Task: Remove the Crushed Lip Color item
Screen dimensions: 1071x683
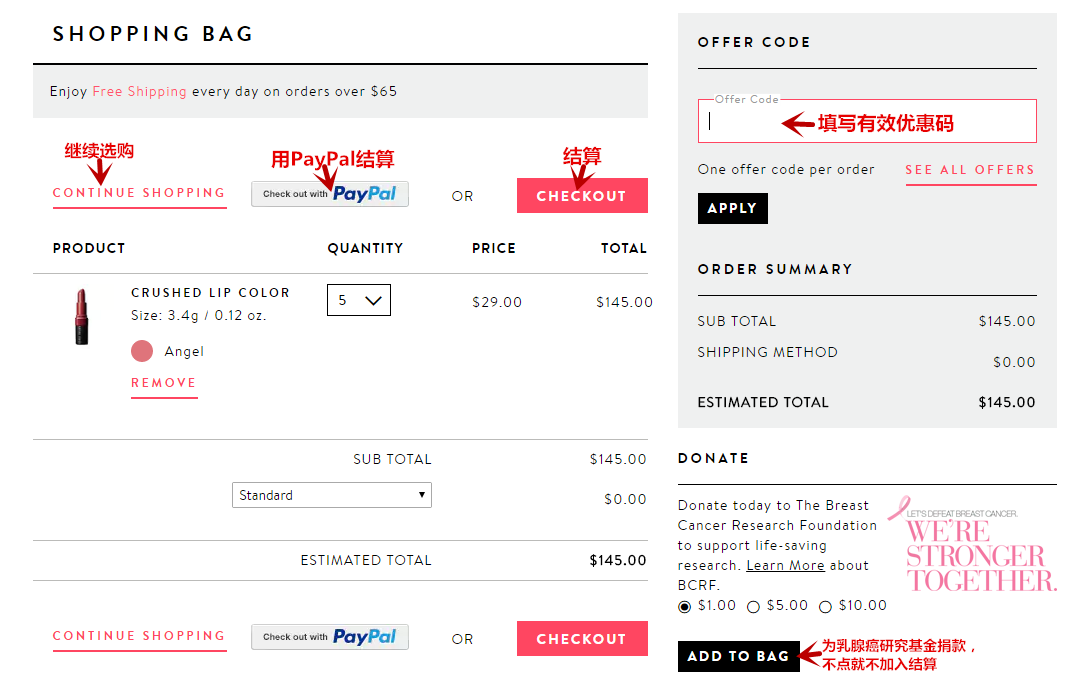Action: (x=164, y=383)
